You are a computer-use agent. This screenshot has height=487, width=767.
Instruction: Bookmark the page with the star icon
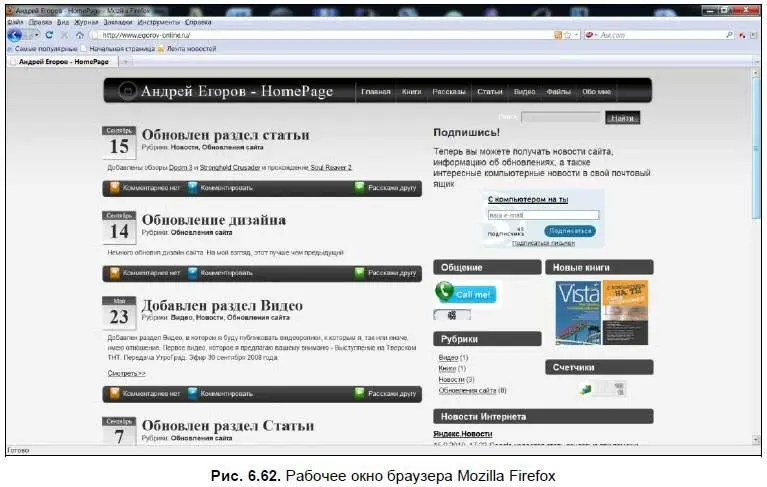point(567,35)
